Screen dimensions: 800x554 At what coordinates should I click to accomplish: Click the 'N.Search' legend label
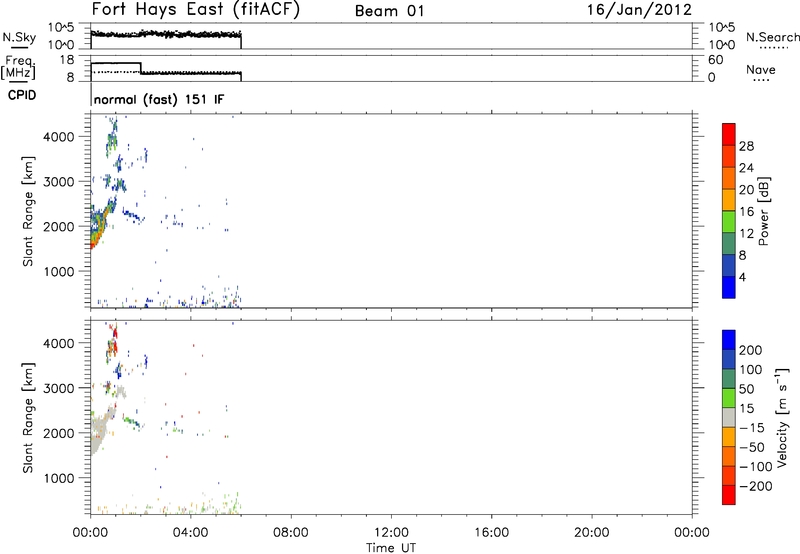click(x=772, y=37)
